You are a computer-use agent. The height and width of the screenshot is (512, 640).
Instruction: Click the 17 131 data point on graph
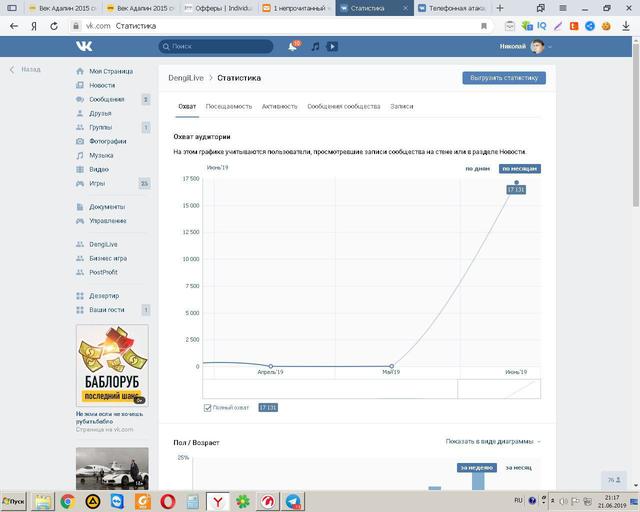[516, 183]
